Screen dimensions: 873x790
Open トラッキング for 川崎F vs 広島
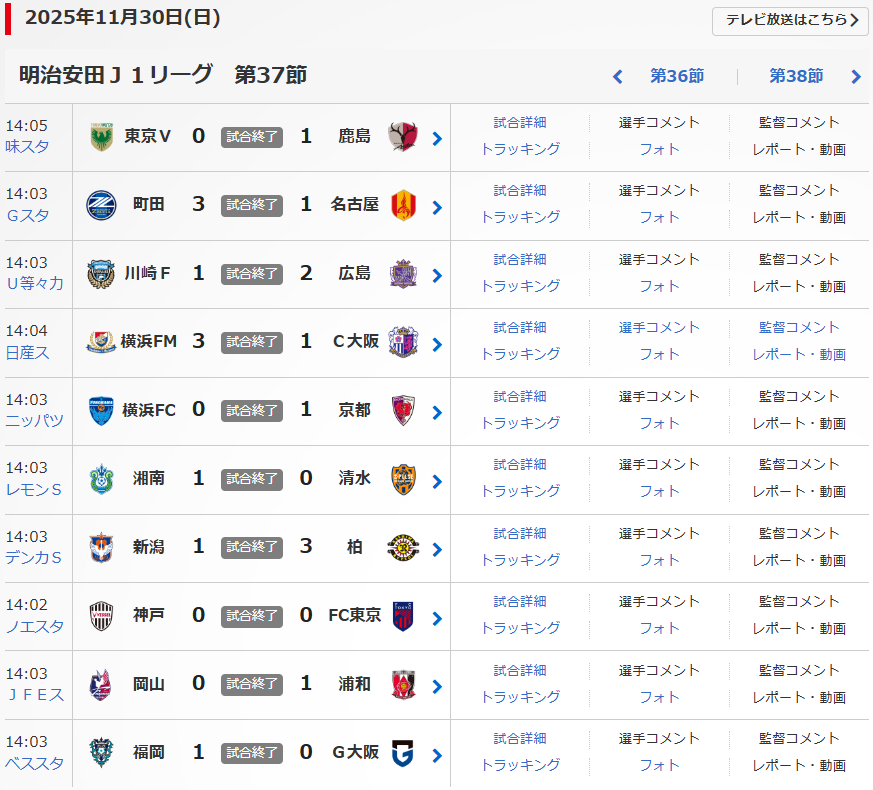click(520, 286)
